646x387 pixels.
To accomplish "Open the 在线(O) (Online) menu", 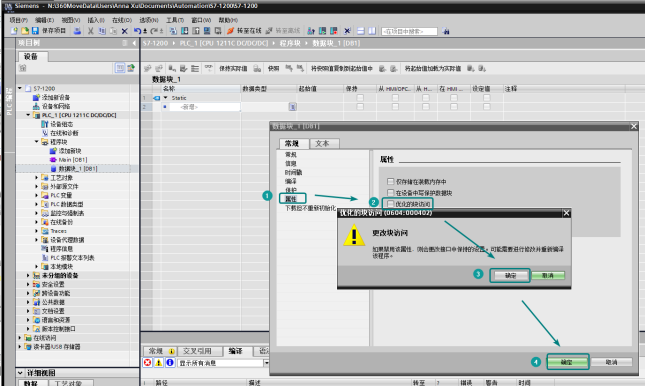I will click(122, 20).
